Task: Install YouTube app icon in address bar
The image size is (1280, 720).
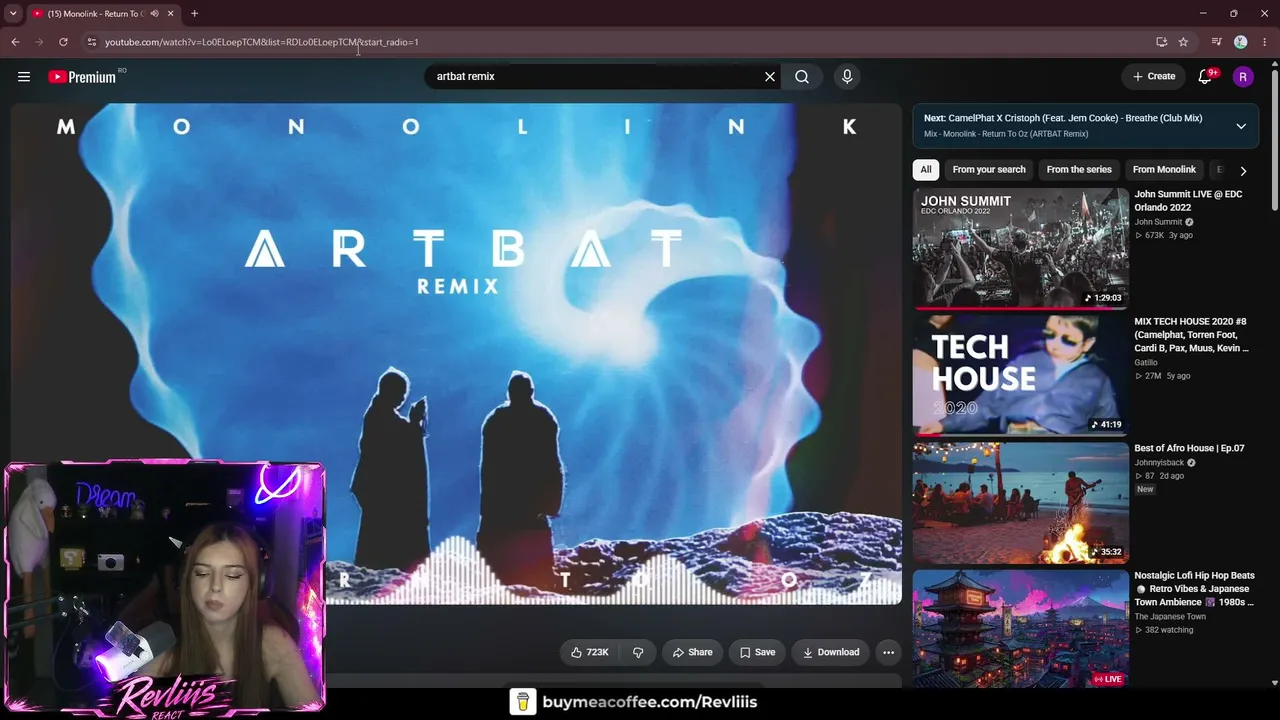Action: 1161,42
